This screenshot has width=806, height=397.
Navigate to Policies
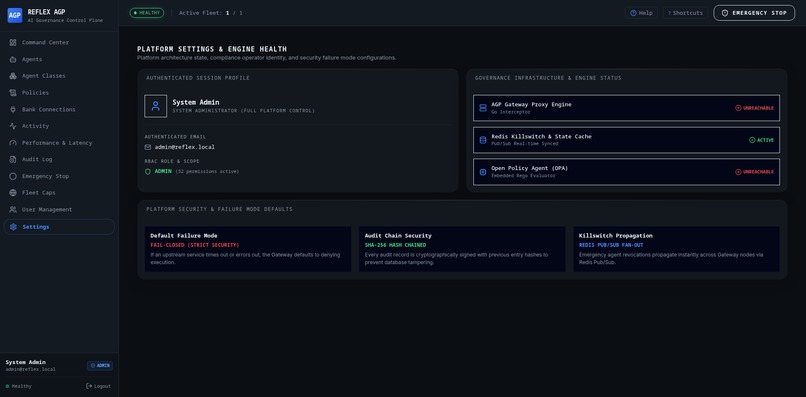click(x=59, y=93)
